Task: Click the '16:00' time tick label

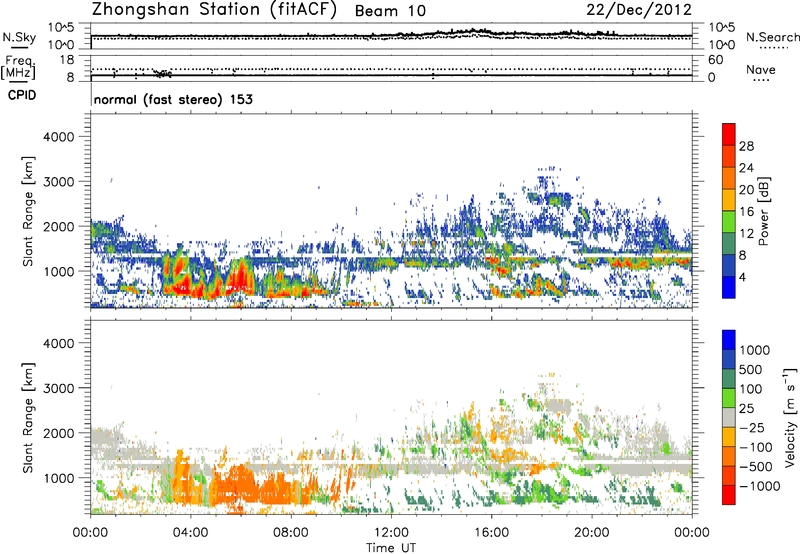Action: point(491,533)
